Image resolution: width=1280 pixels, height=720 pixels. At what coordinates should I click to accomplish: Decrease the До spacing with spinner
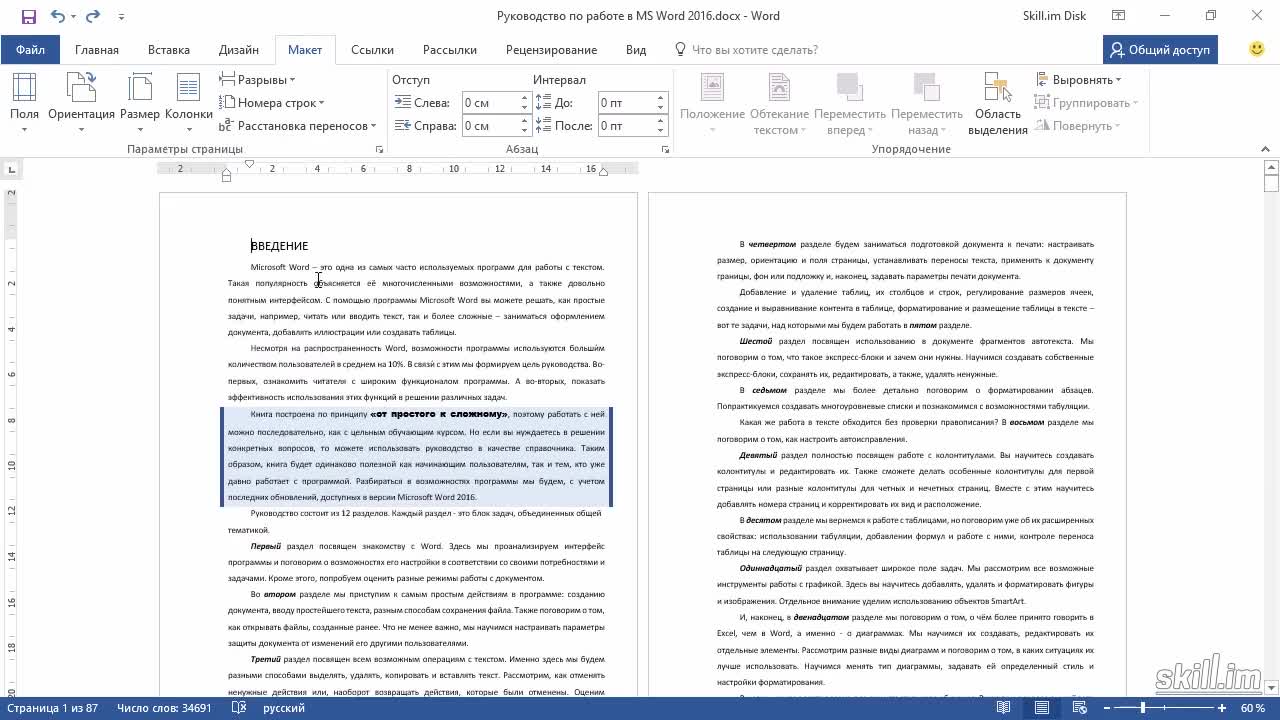point(660,108)
